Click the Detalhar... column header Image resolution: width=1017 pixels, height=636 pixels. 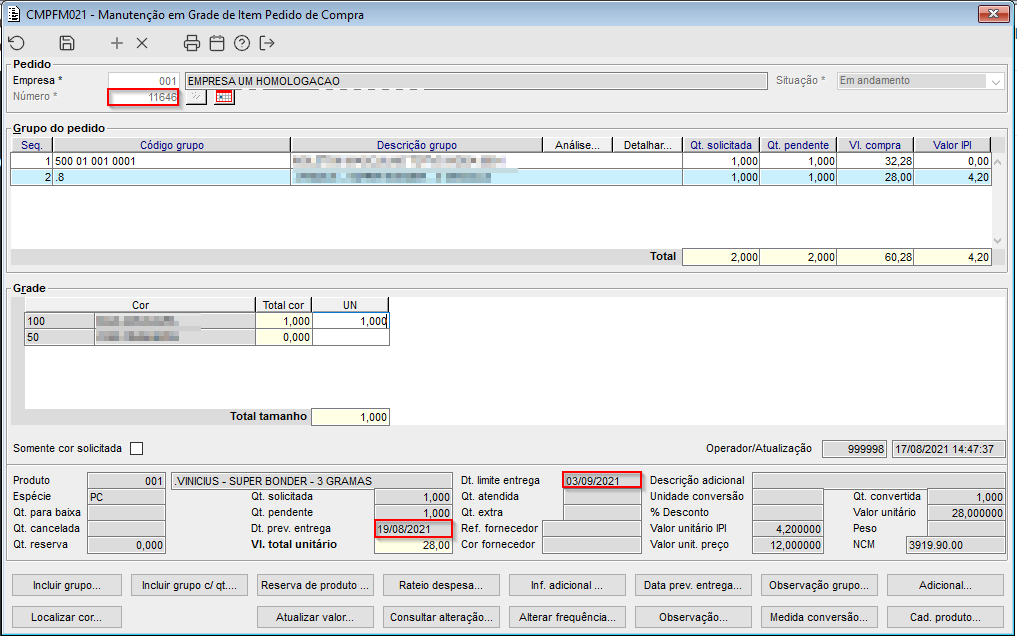click(x=647, y=145)
